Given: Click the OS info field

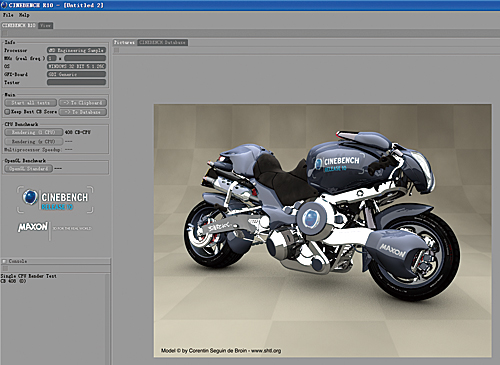Looking at the screenshot, I should click(76, 66).
